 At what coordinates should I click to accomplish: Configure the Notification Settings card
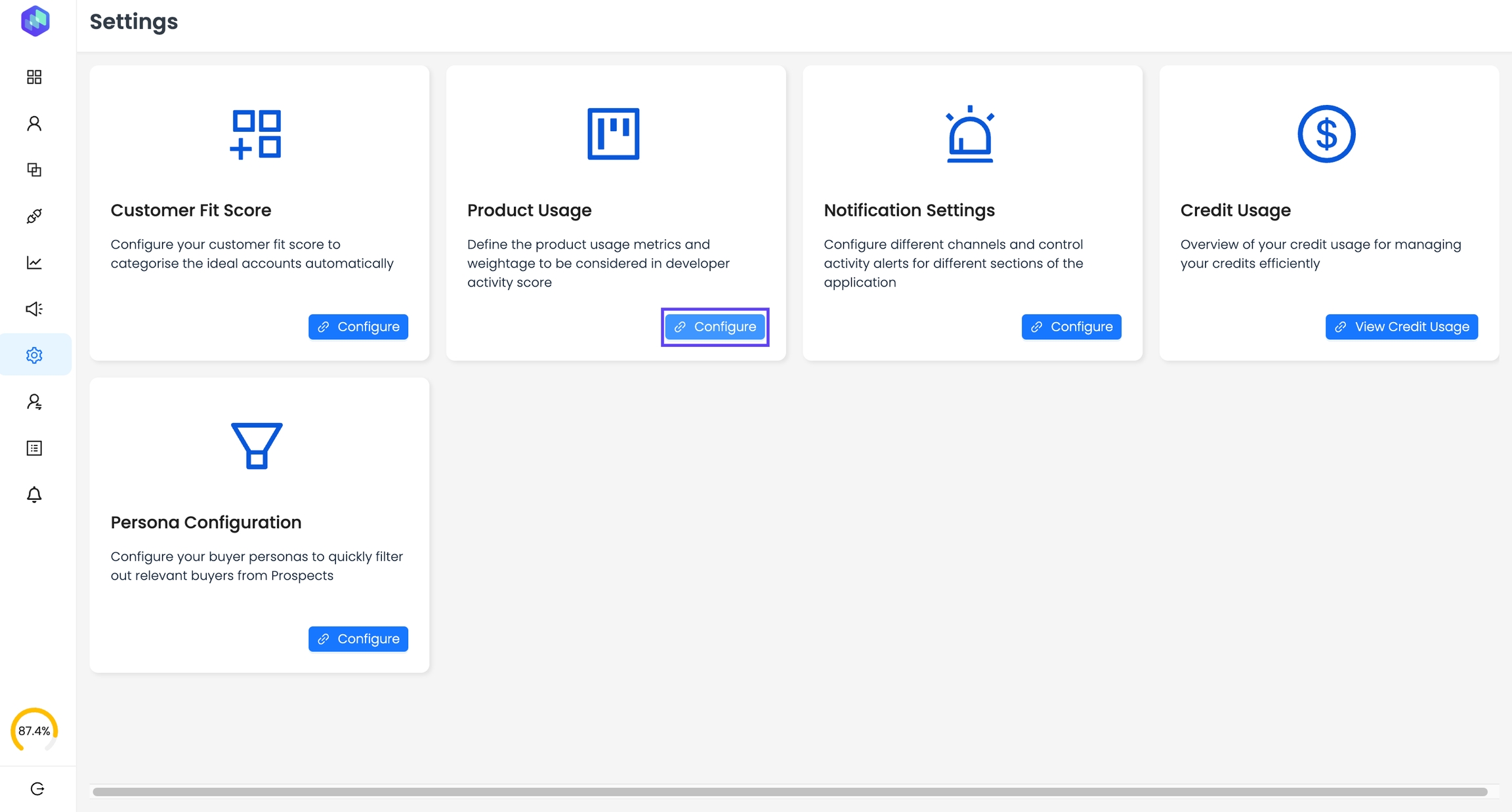pos(1071,327)
